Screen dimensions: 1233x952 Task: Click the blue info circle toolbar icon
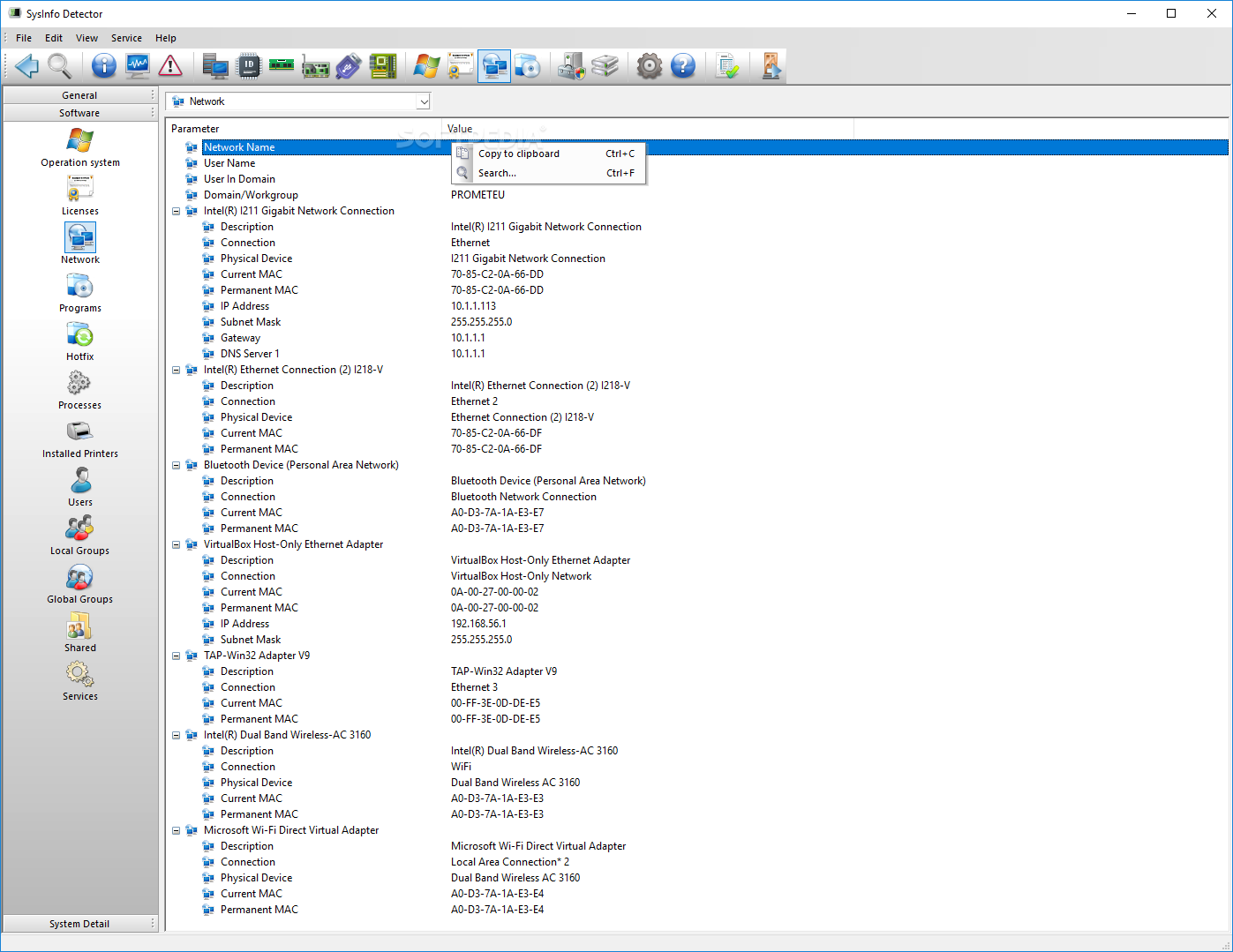pyautogui.click(x=104, y=66)
